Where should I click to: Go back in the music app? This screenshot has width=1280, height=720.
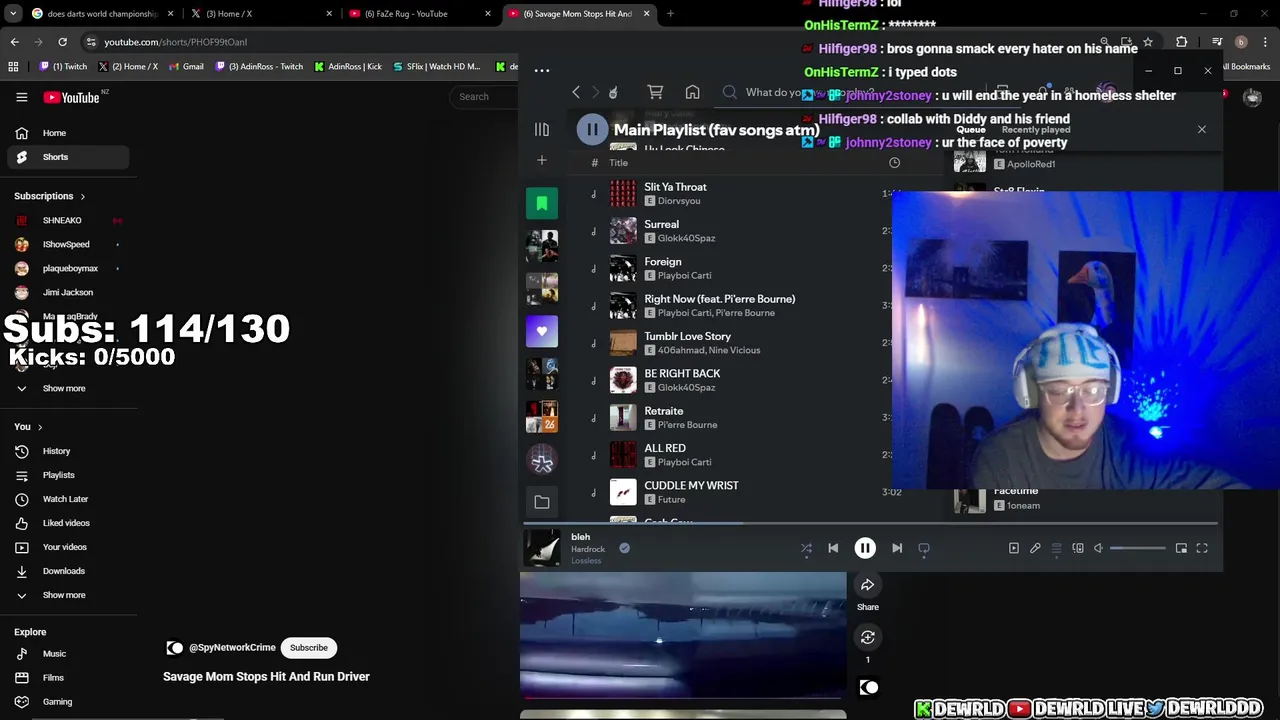(x=576, y=92)
